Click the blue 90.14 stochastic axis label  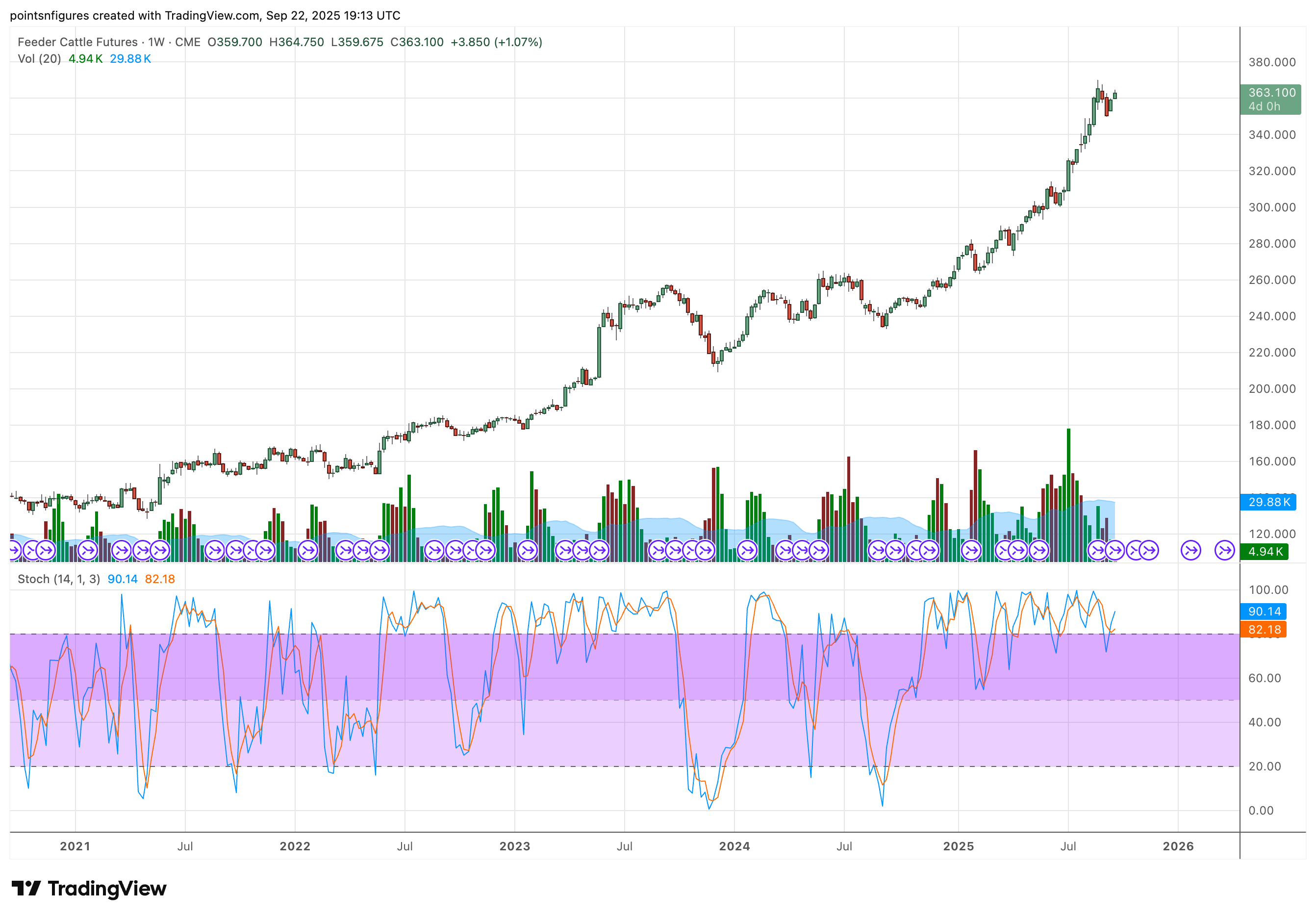pos(1264,611)
